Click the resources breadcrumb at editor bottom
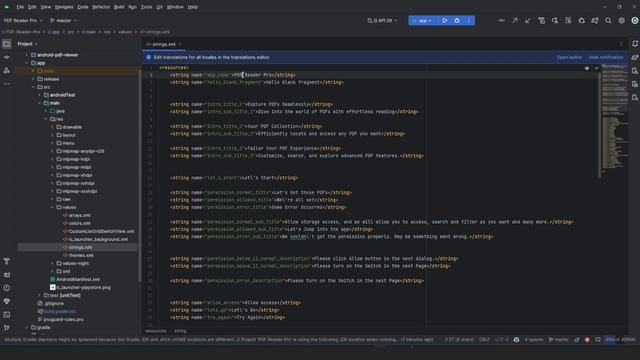 (x=156, y=331)
